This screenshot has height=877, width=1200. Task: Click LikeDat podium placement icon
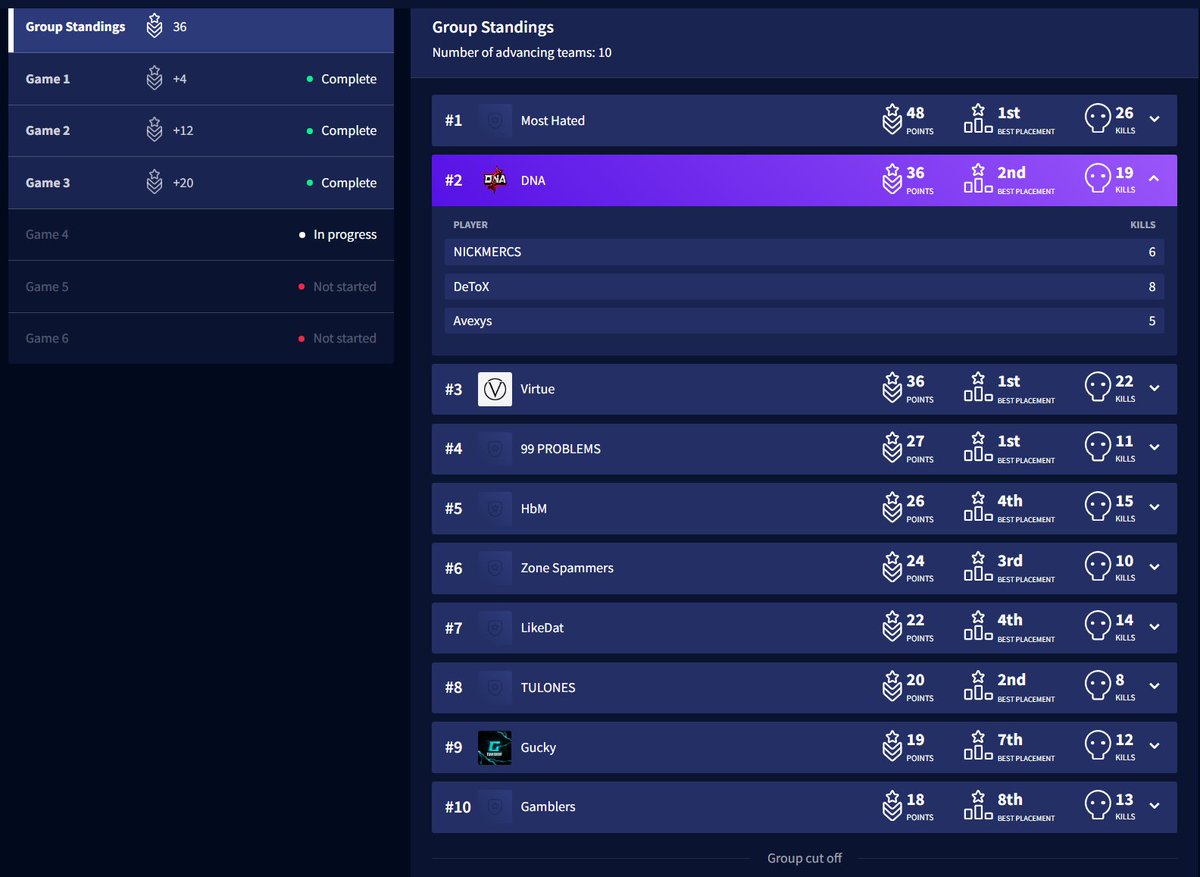point(978,626)
